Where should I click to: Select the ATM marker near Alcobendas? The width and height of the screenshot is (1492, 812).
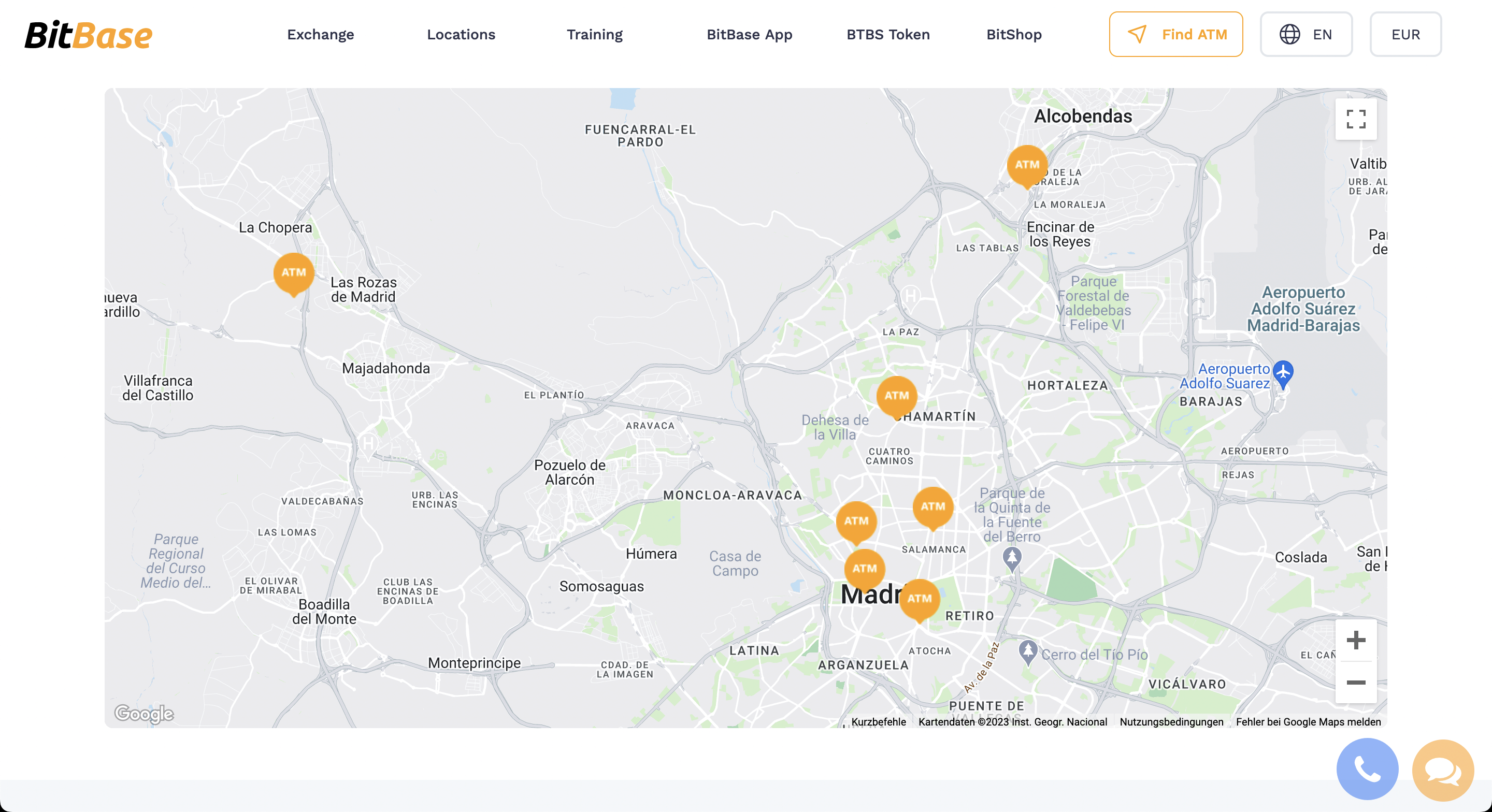pos(1027,167)
